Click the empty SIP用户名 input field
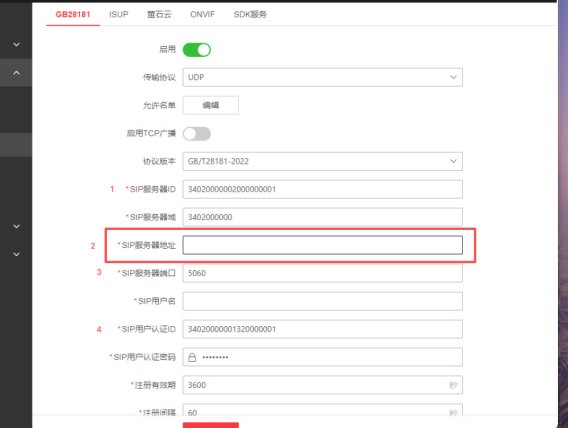The height and width of the screenshot is (428, 568). (322, 301)
